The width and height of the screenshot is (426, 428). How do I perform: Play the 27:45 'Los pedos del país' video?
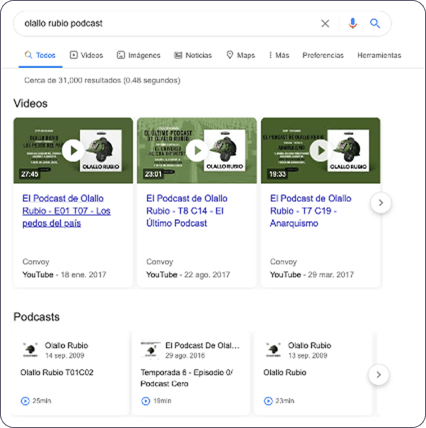[73, 151]
